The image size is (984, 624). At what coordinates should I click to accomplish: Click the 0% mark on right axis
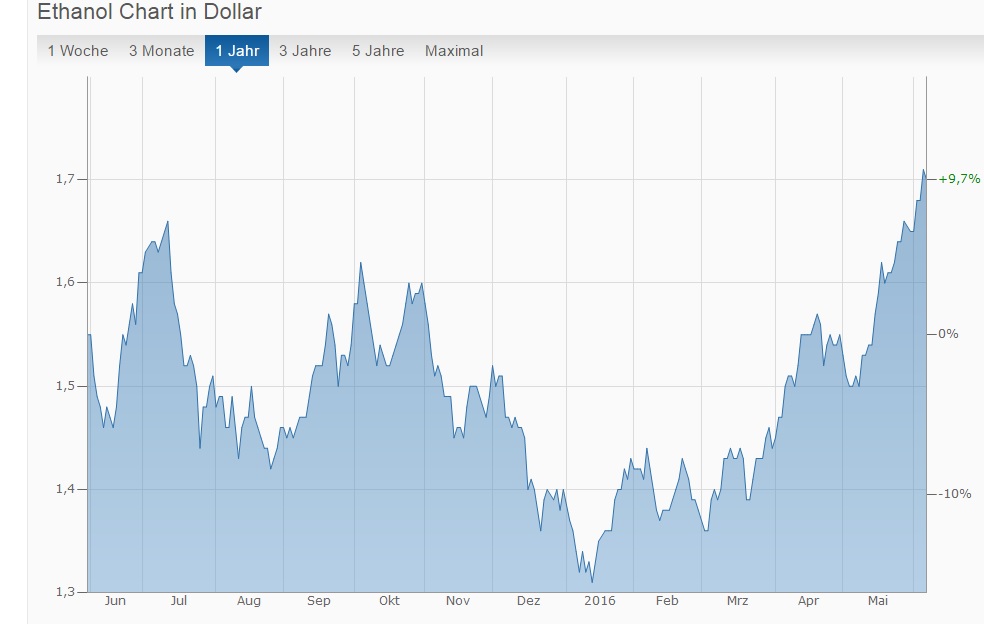[x=948, y=334]
